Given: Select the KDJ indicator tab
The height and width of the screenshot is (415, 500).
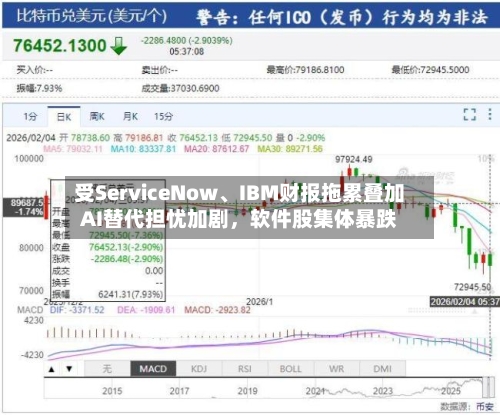Looking at the screenshot, I should (x=199, y=369).
